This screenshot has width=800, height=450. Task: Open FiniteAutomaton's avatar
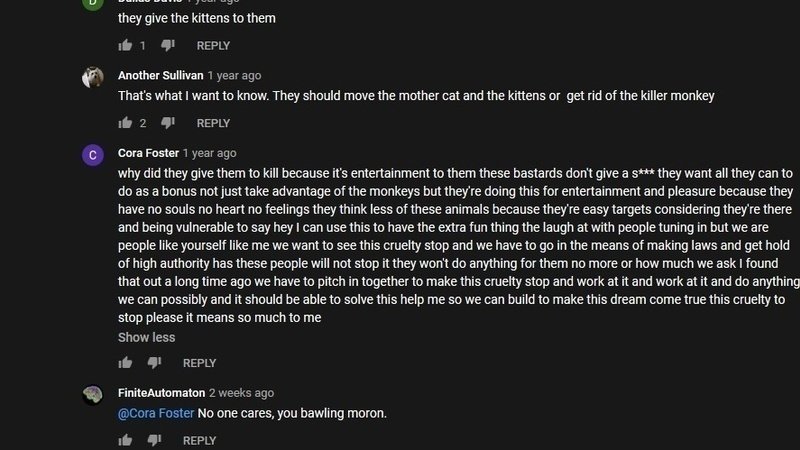click(92, 395)
